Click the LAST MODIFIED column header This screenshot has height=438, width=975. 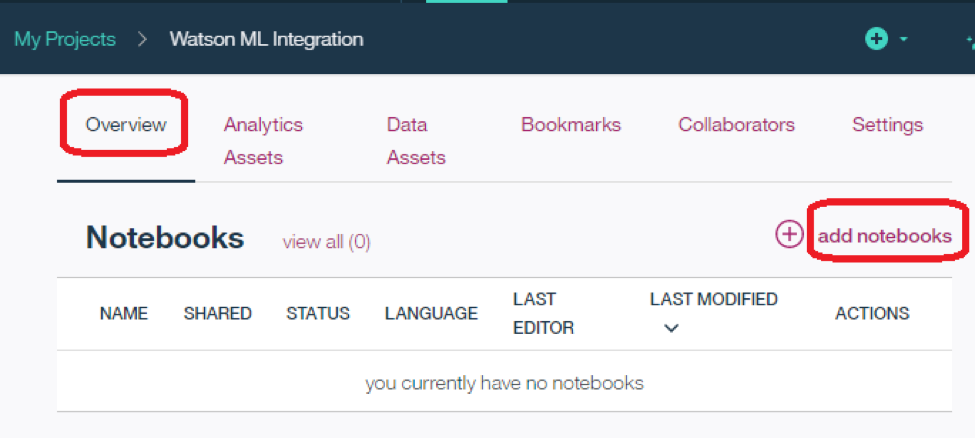[x=714, y=299]
